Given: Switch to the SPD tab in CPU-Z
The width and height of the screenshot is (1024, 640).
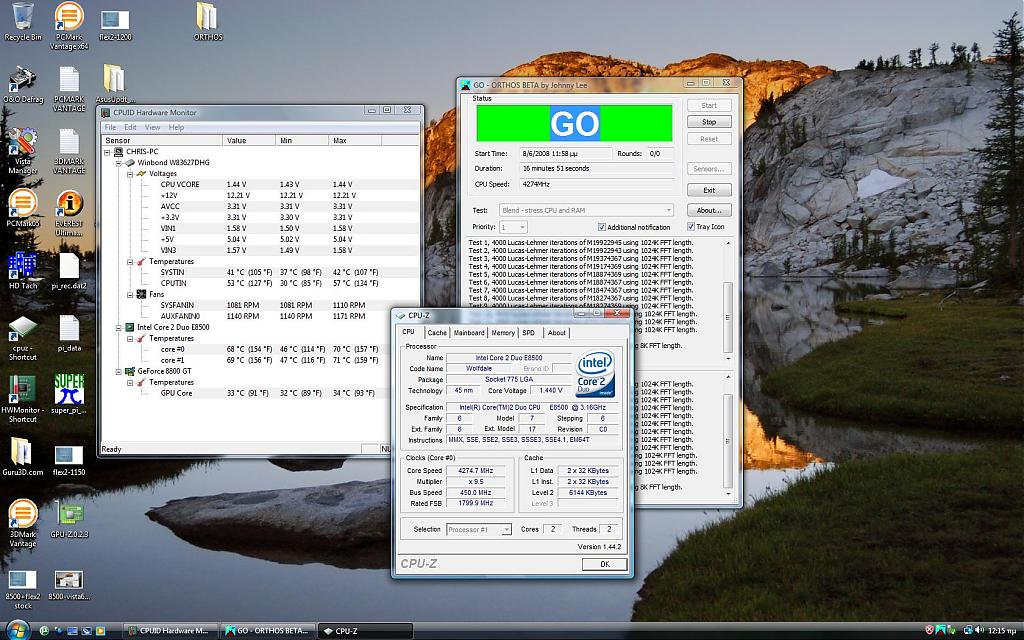Looking at the screenshot, I should coord(528,333).
